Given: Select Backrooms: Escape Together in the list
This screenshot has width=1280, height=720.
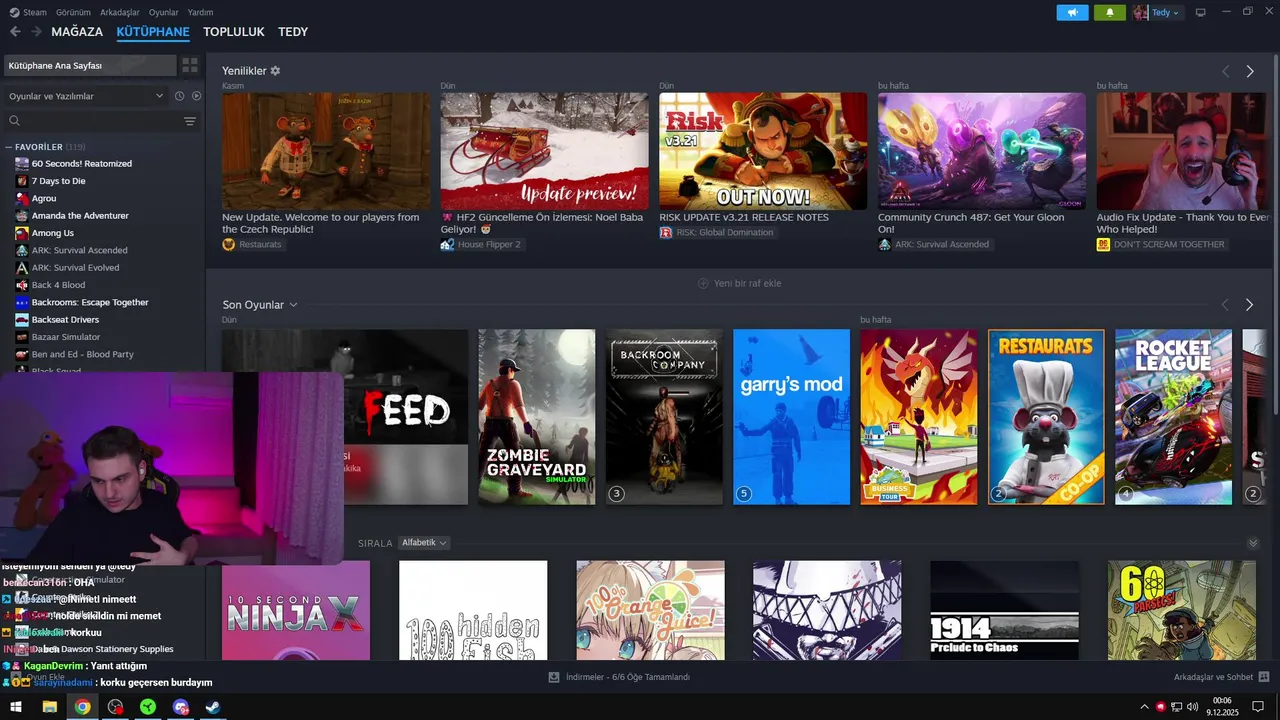Looking at the screenshot, I should (x=90, y=302).
